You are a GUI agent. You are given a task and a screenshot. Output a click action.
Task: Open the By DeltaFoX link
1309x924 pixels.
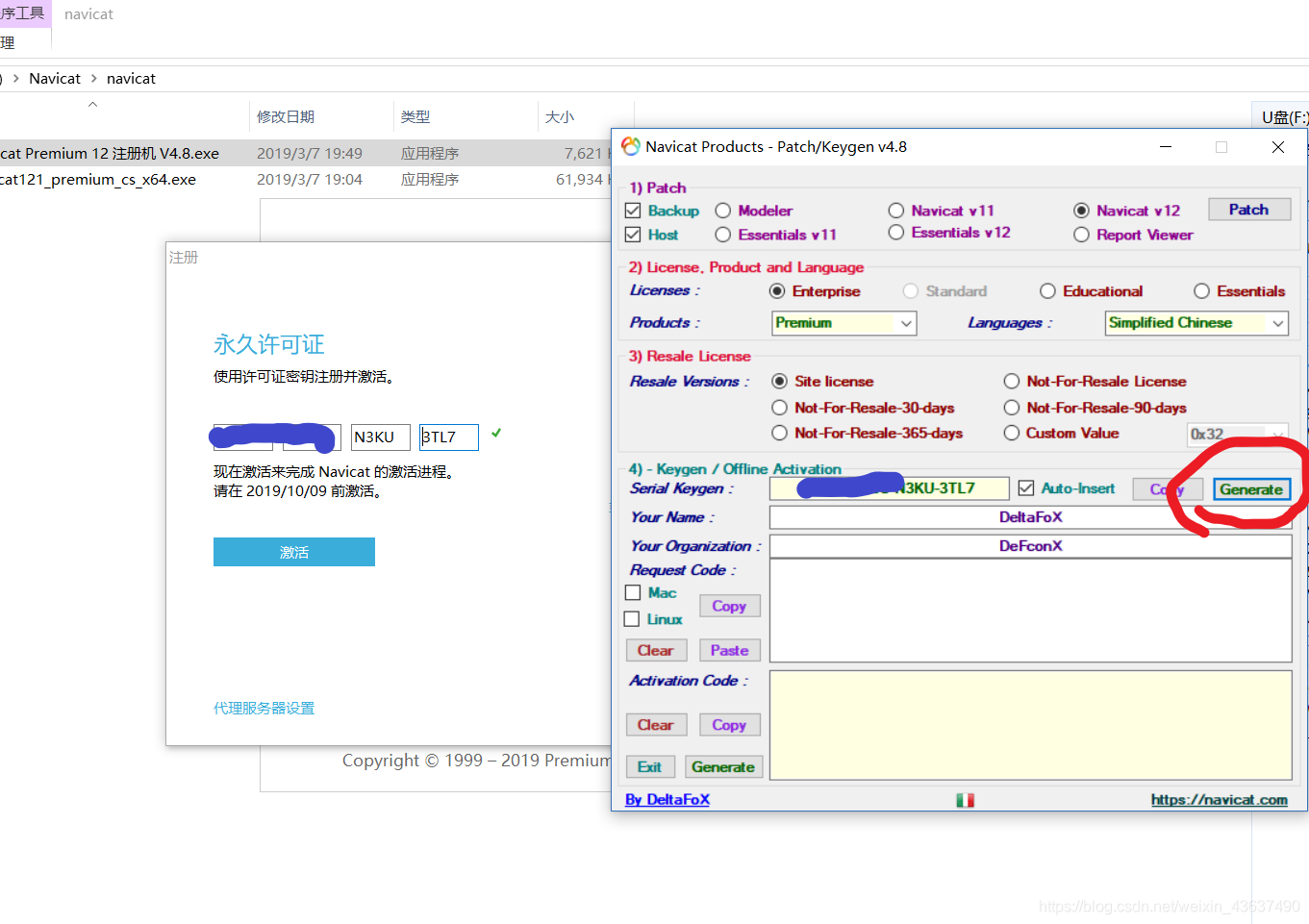667,800
